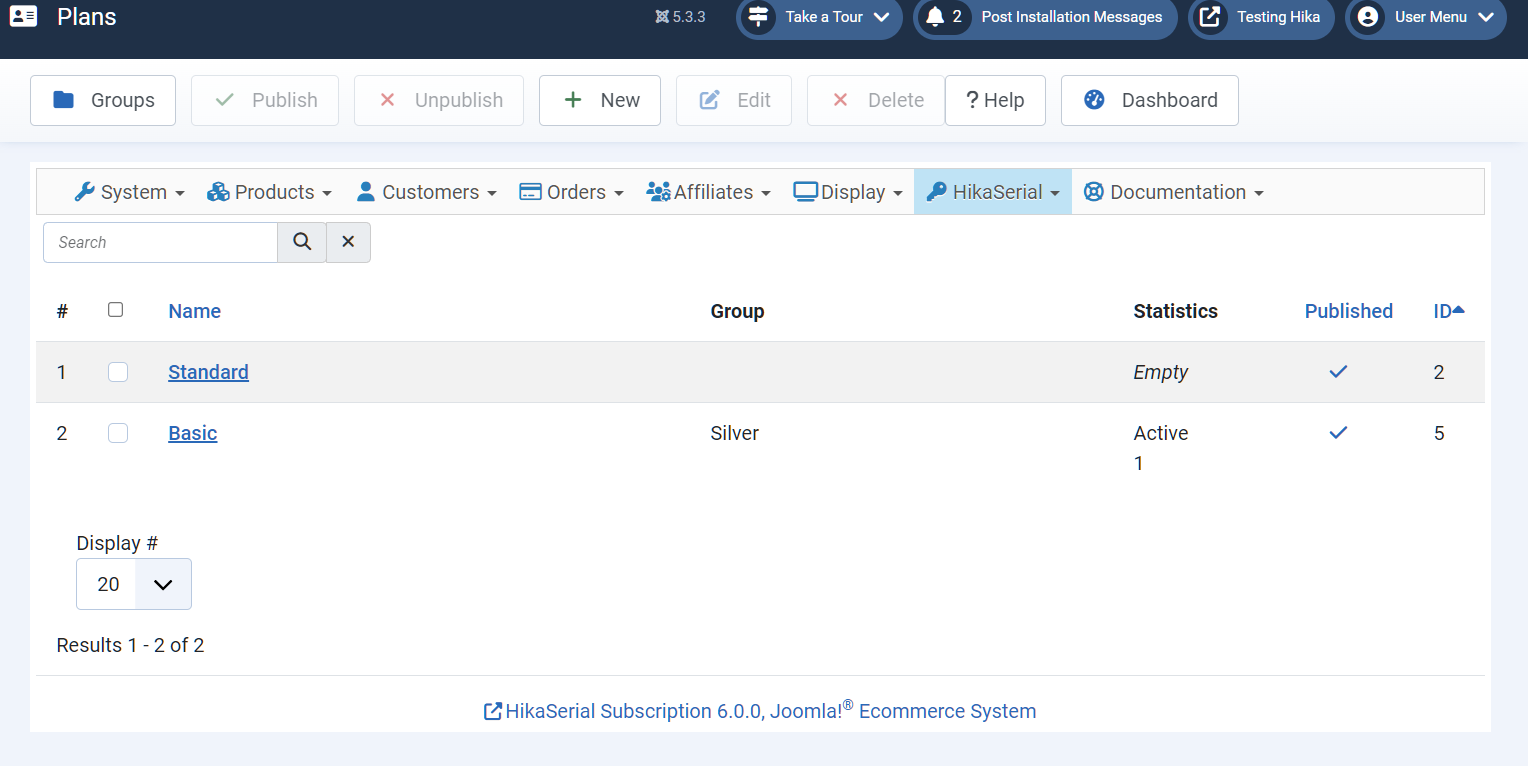The height and width of the screenshot is (766, 1528).
Task: Click the Joomla version logo icon
Action: tap(661, 17)
